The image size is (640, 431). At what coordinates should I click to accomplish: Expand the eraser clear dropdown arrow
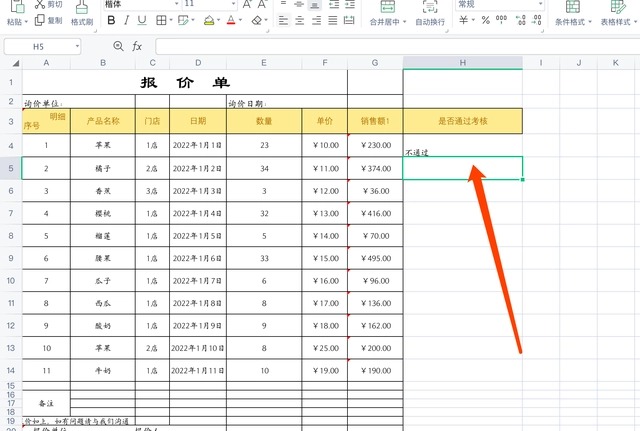click(x=266, y=20)
